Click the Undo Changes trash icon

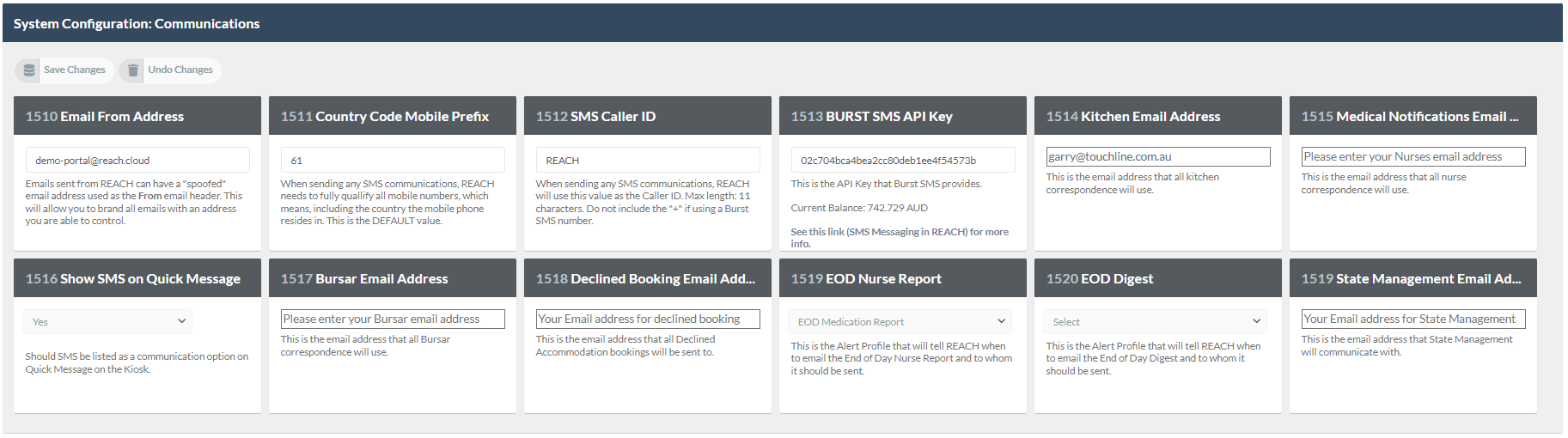pos(133,70)
